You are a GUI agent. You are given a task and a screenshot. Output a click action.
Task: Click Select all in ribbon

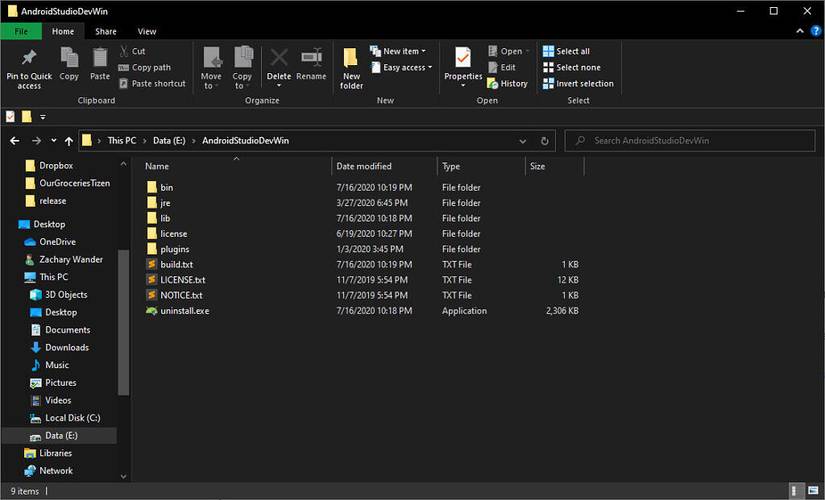click(x=566, y=51)
